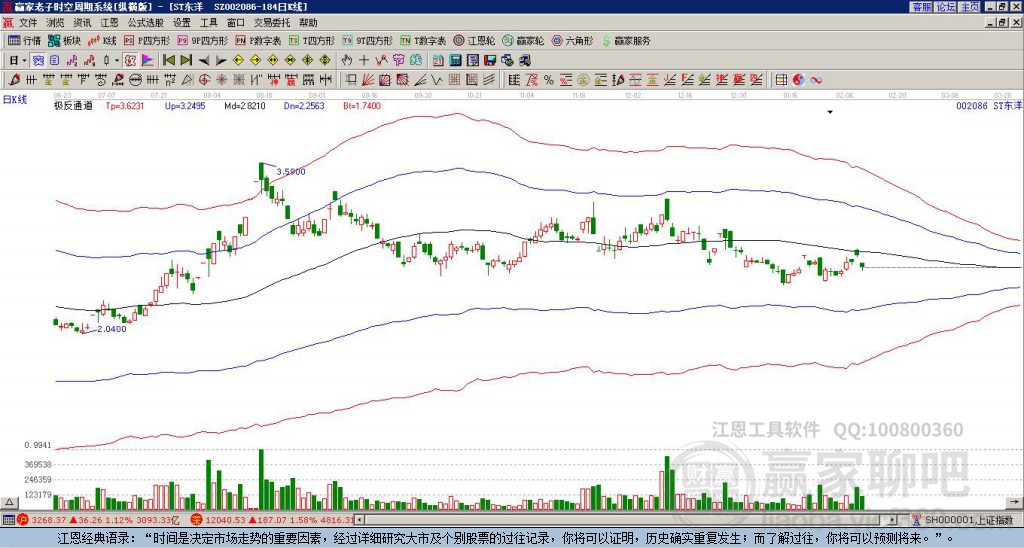1024x548 pixels.
Task: Open the 文件 menu
Action: [28, 23]
